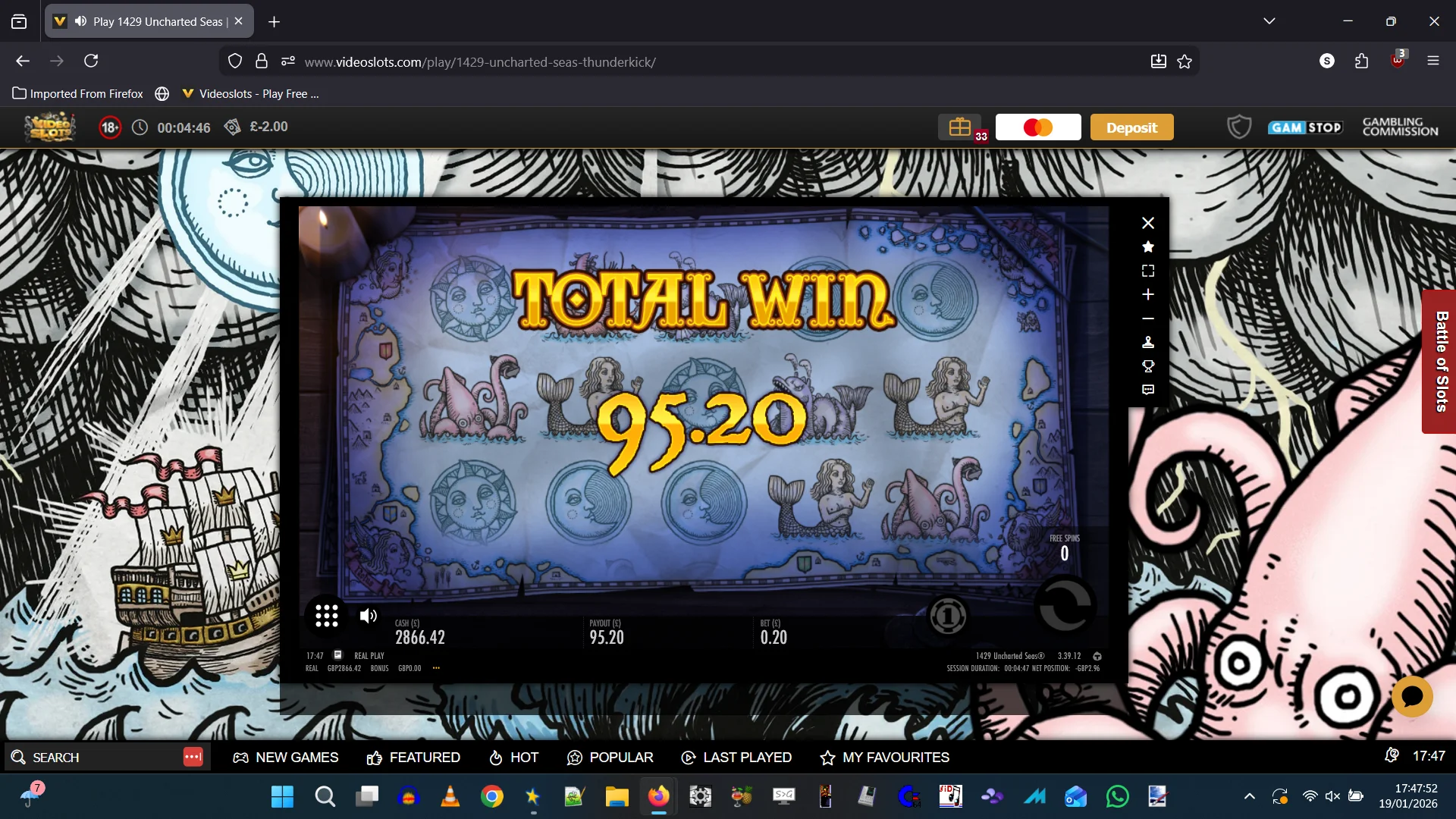This screenshot has width=1456, height=819.
Task: Open the slot game menu grid icon
Action: click(326, 615)
